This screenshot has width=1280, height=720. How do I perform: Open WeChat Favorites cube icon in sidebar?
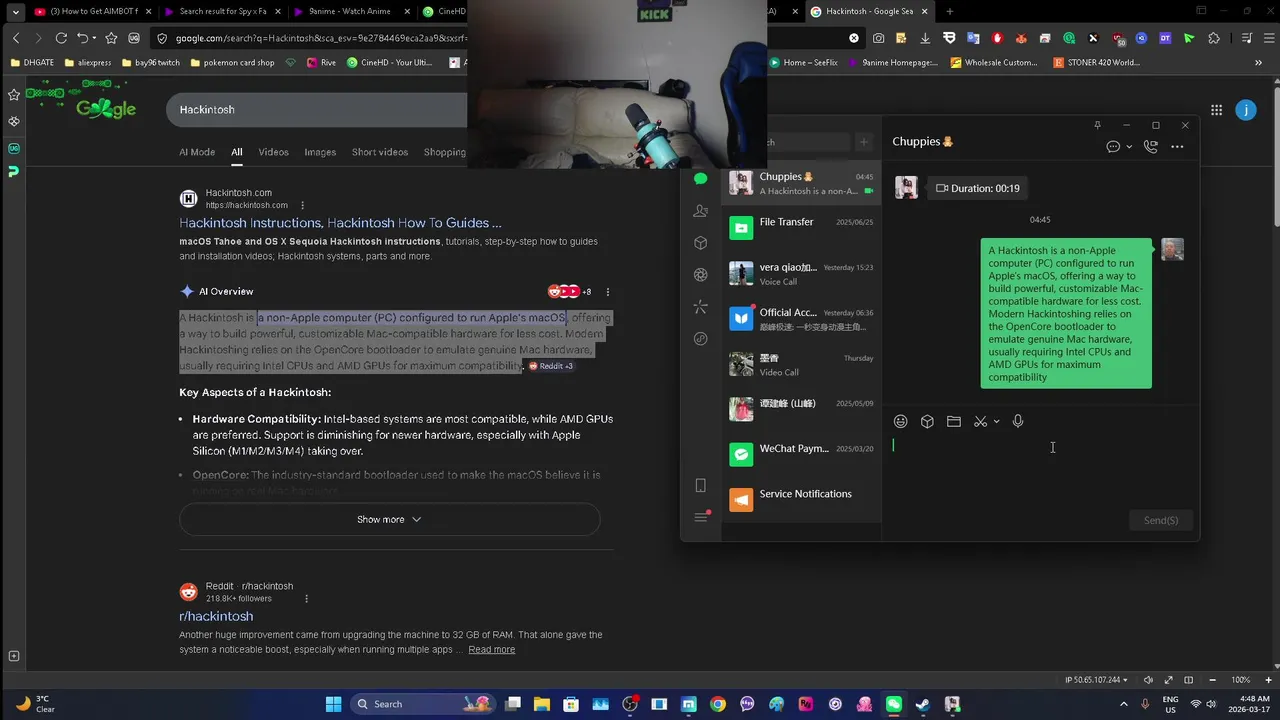700,243
